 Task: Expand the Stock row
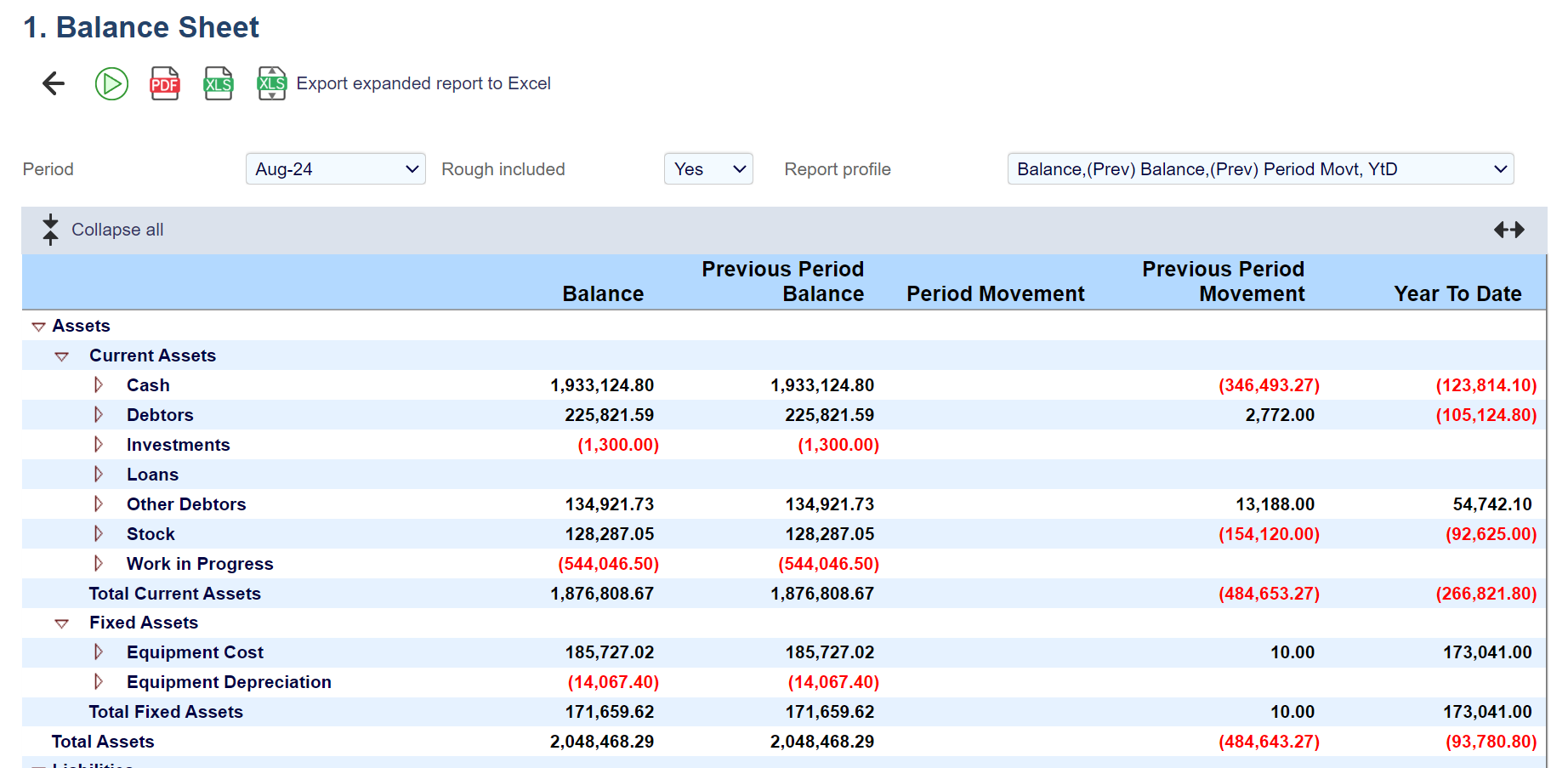[x=99, y=534]
